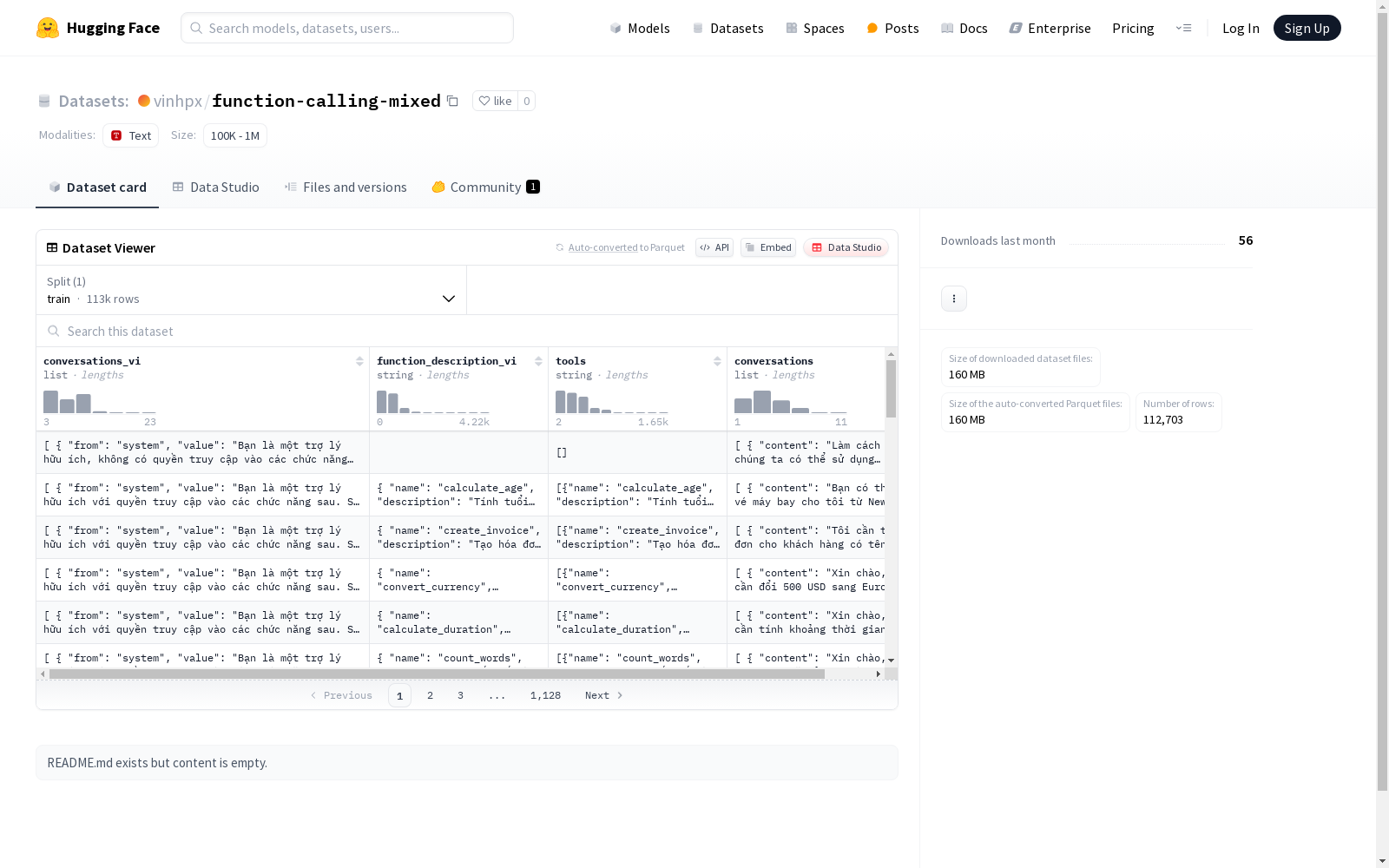The height and width of the screenshot is (868, 1389).
Task: Click the search magnifier in dataset search
Action: [x=54, y=331]
